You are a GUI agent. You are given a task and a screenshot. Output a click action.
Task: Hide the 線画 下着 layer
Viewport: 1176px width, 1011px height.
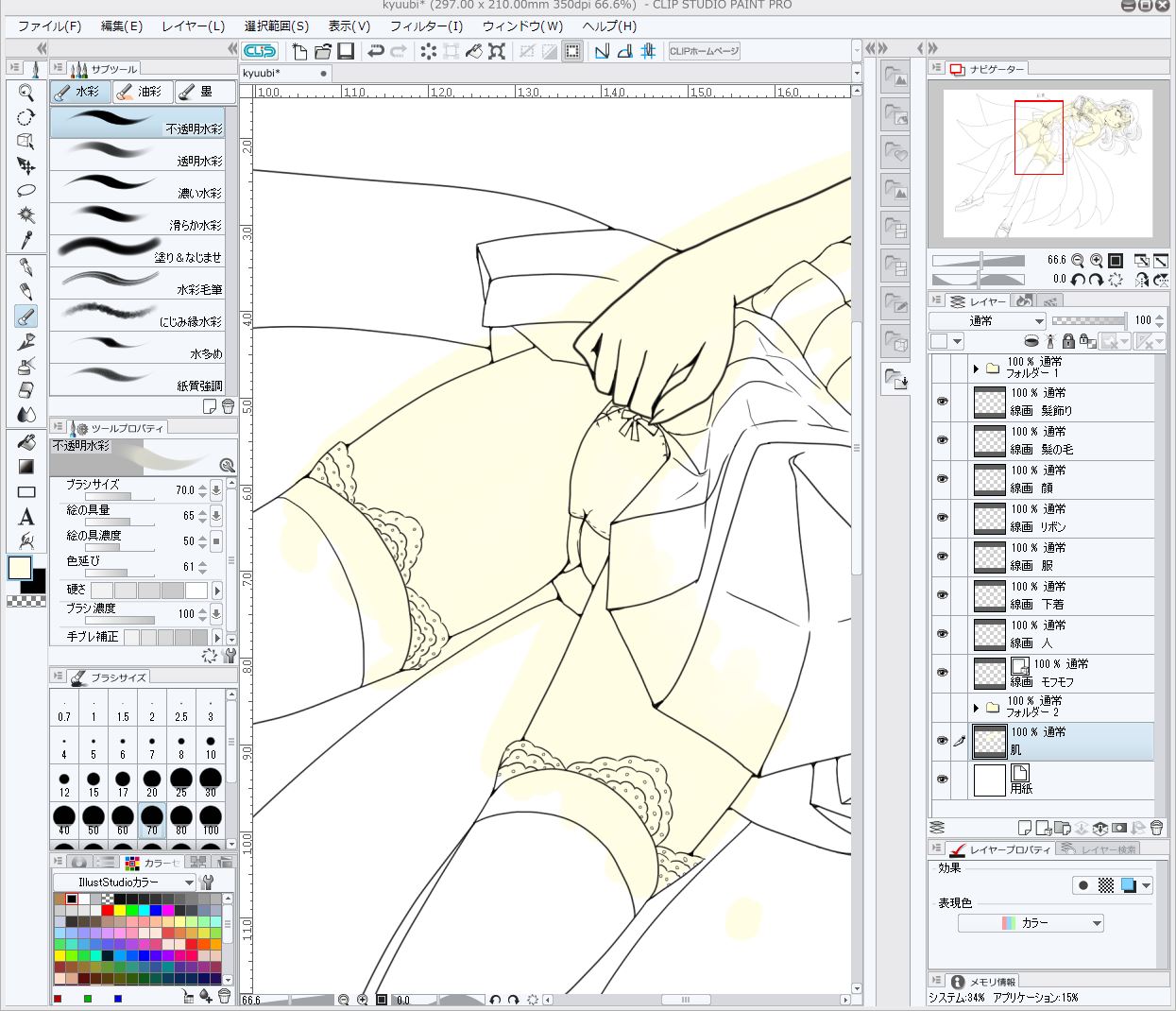(942, 595)
